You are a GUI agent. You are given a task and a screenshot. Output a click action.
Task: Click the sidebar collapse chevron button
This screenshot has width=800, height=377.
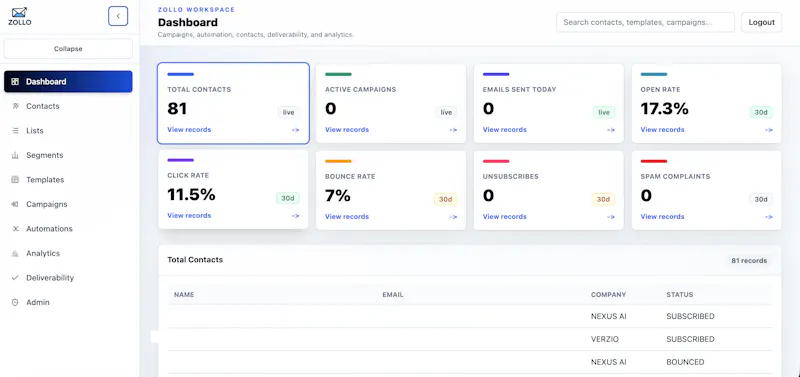[118, 16]
